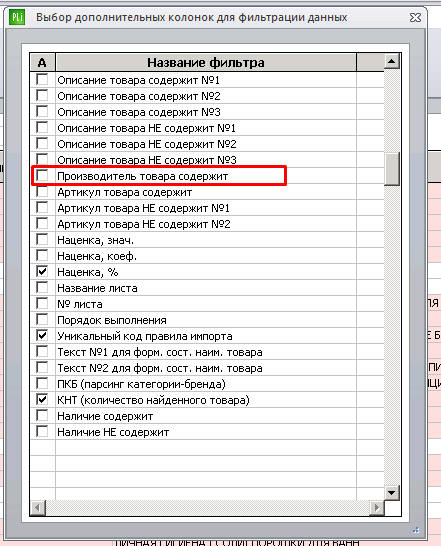441x546 pixels.
Task: Uncheck 'Уникальный код правила импорта' checkbox
Action: [42, 335]
